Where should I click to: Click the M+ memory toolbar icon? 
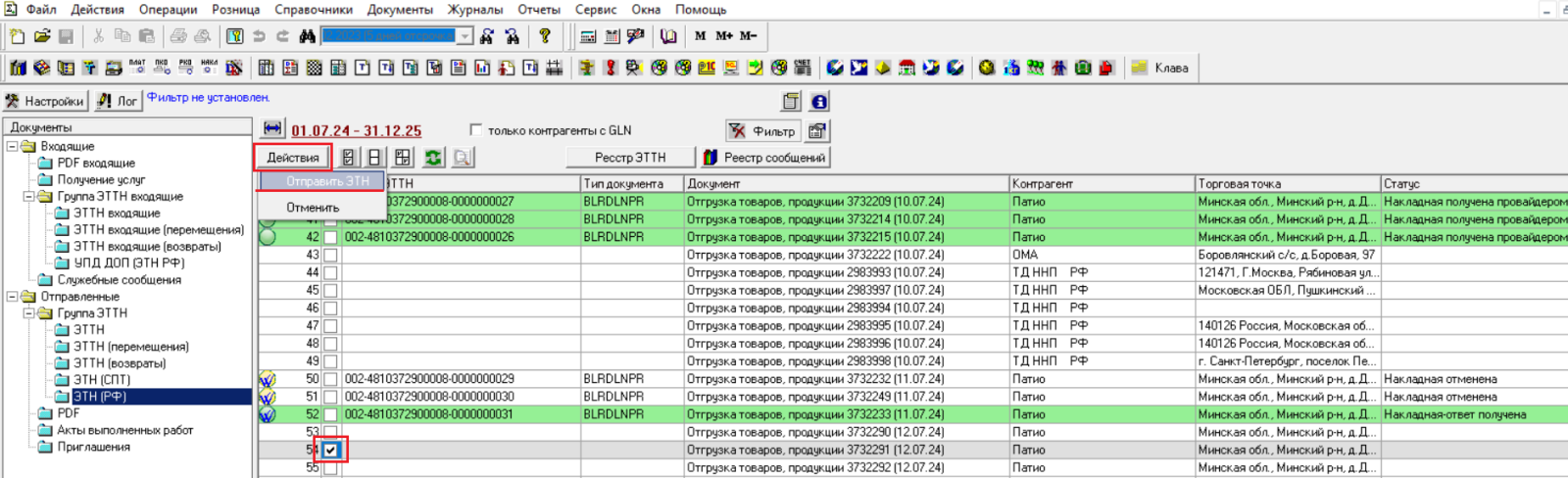[x=724, y=36]
